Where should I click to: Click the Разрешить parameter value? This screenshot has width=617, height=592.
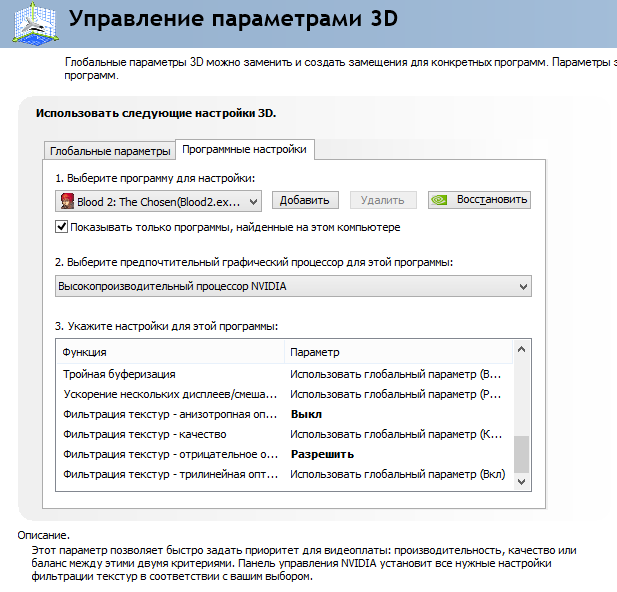[x=322, y=454]
